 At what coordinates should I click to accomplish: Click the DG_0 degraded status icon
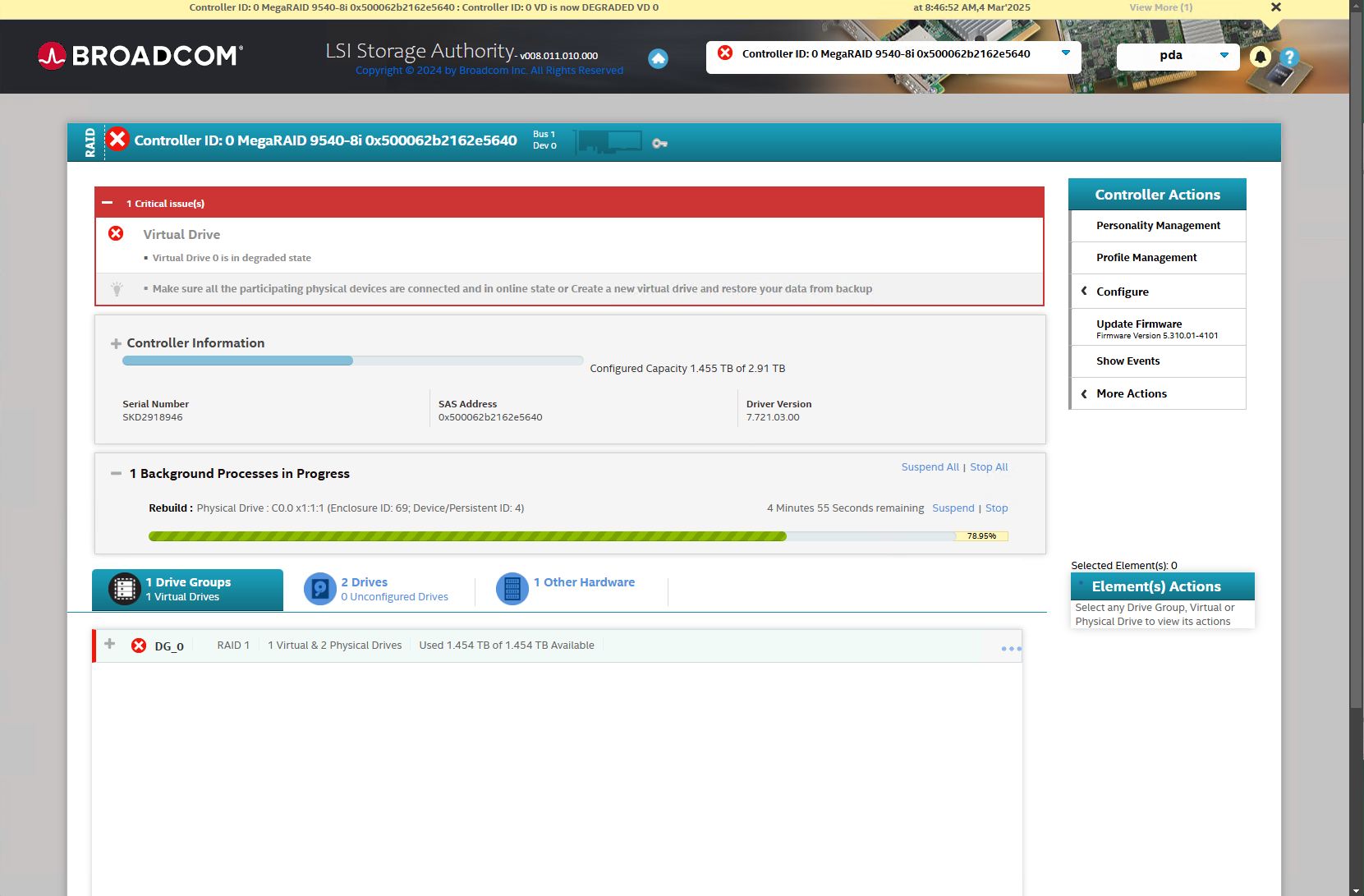[139, 646]
